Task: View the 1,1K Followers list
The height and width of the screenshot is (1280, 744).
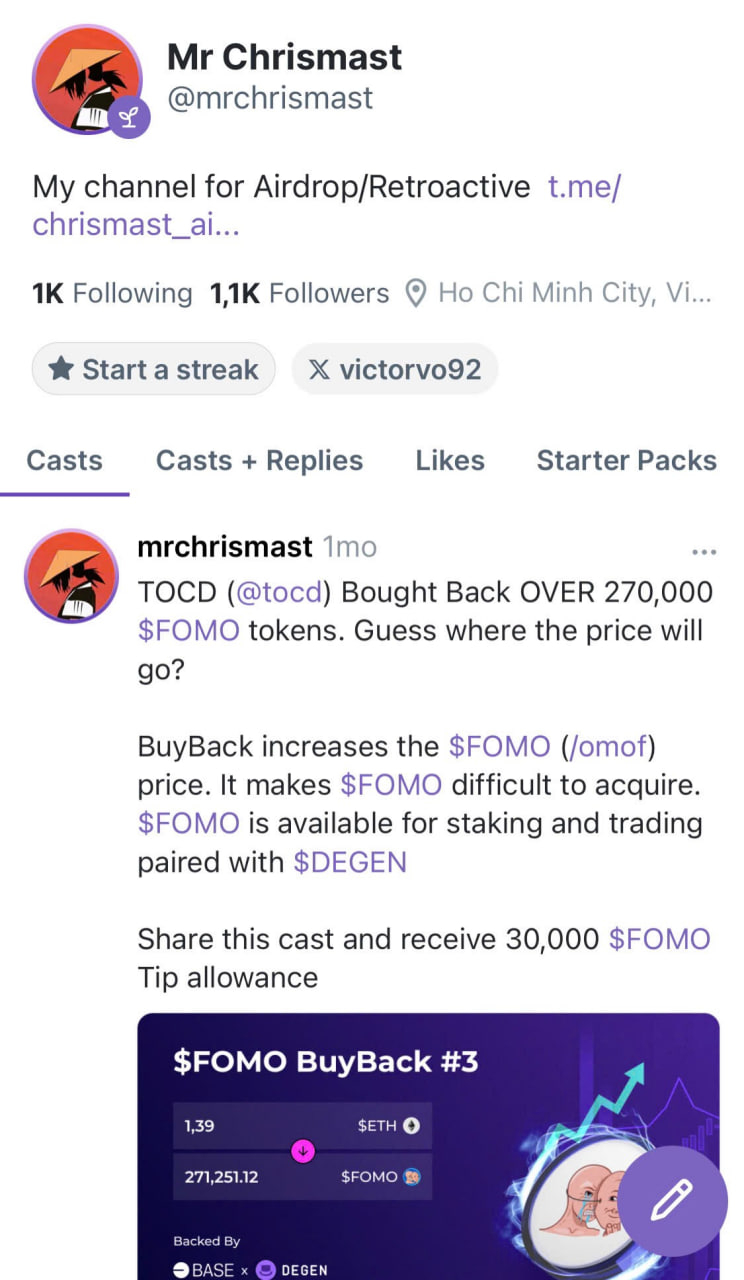Action: [x=299, y=293]
